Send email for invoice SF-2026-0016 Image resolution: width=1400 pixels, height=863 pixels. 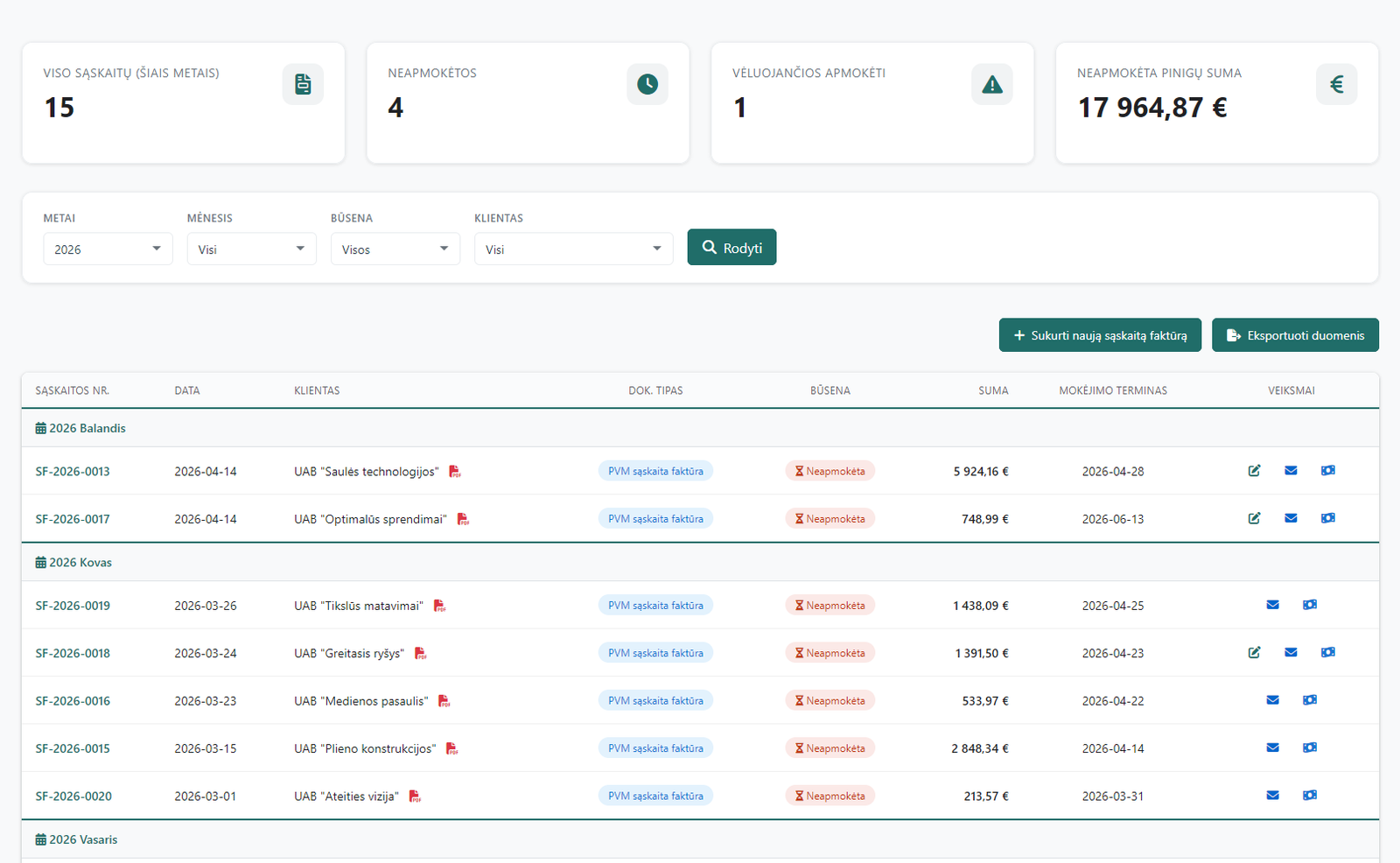1272,700
